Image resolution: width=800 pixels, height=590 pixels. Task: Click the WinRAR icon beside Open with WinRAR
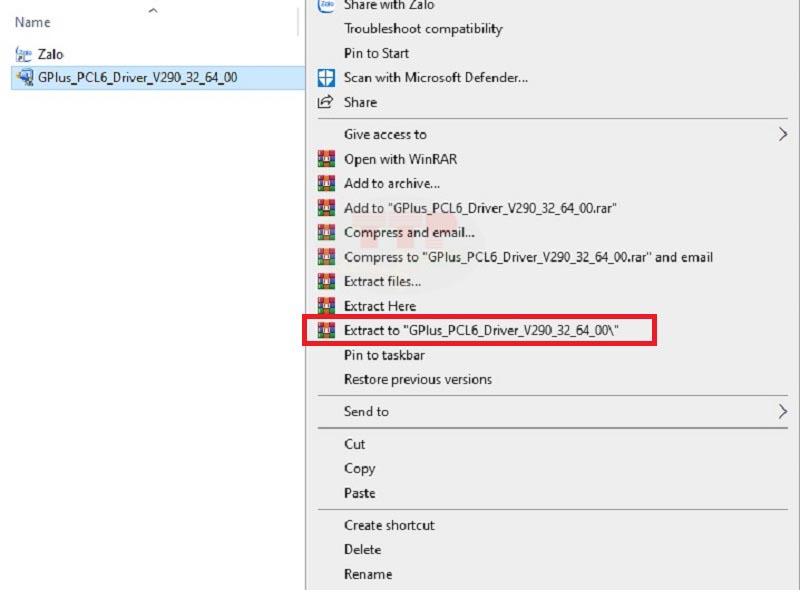(325, 159)
